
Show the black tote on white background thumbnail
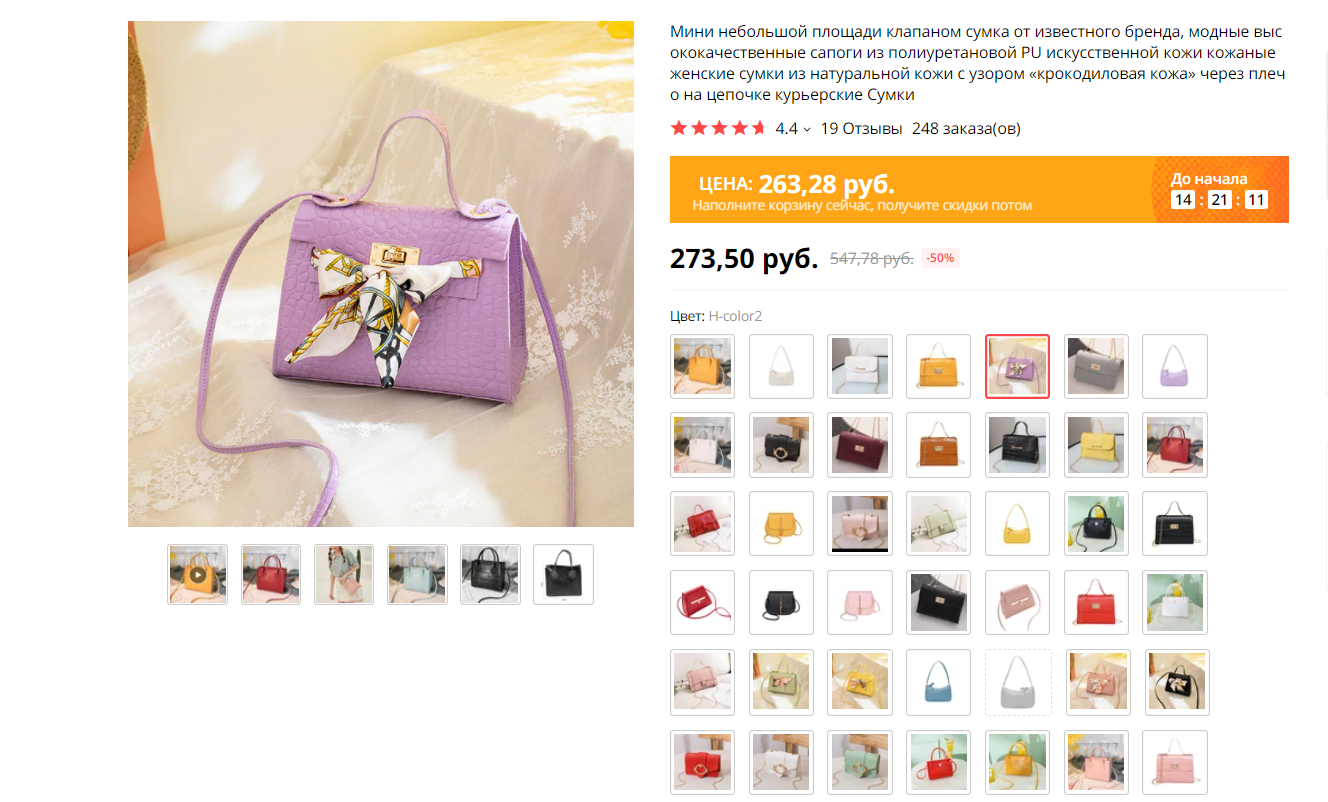pyautogui.click(x=563, y=574)
